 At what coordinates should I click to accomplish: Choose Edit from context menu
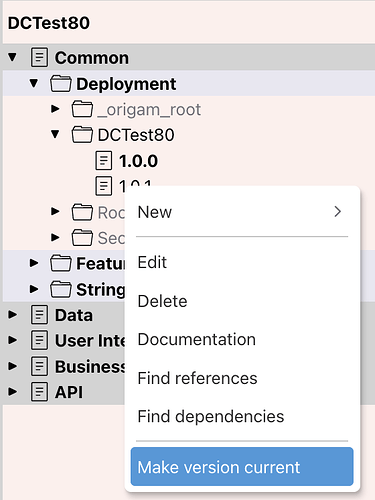pos(242,262)
